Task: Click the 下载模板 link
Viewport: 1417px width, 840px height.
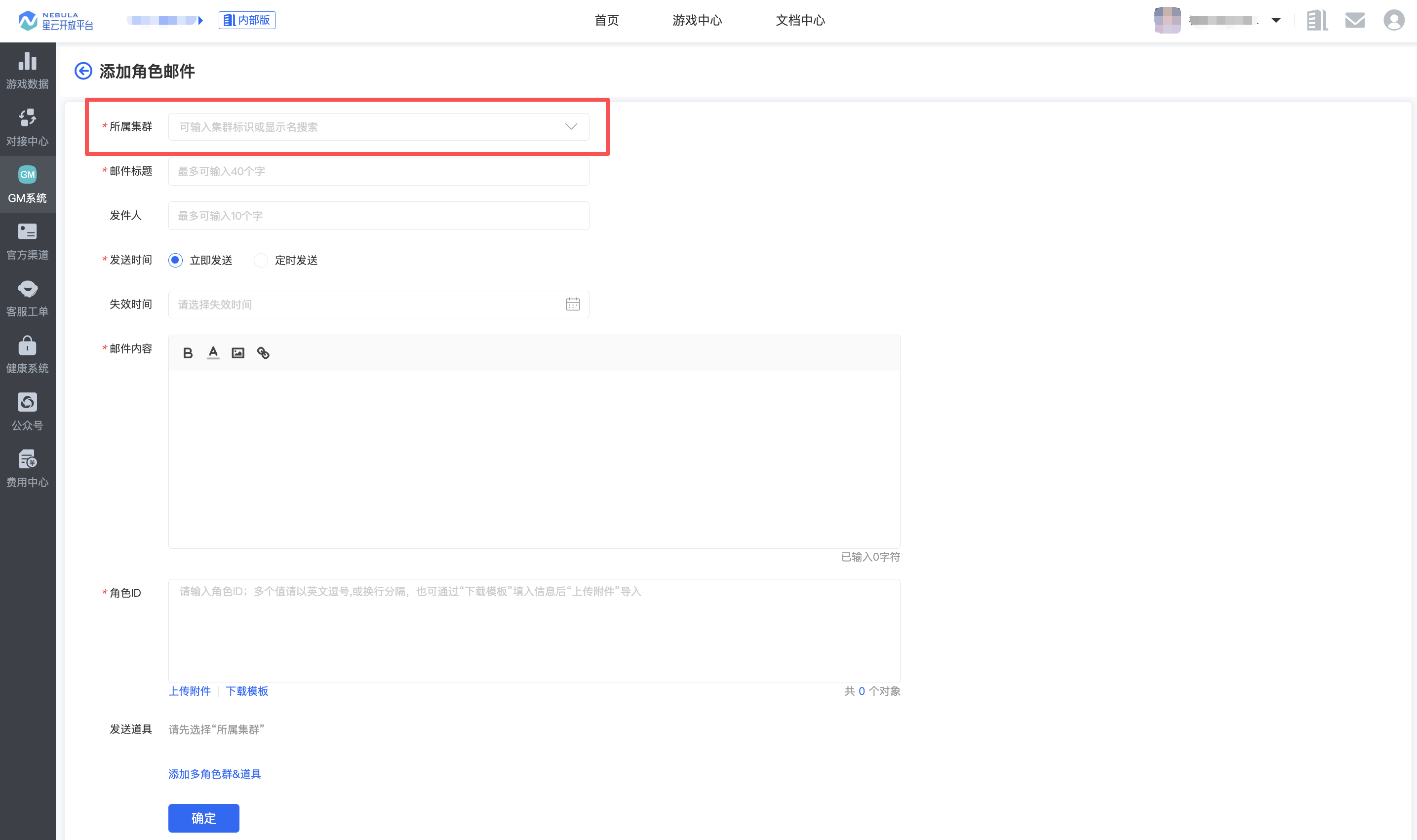Action: (x=247, y=691)
